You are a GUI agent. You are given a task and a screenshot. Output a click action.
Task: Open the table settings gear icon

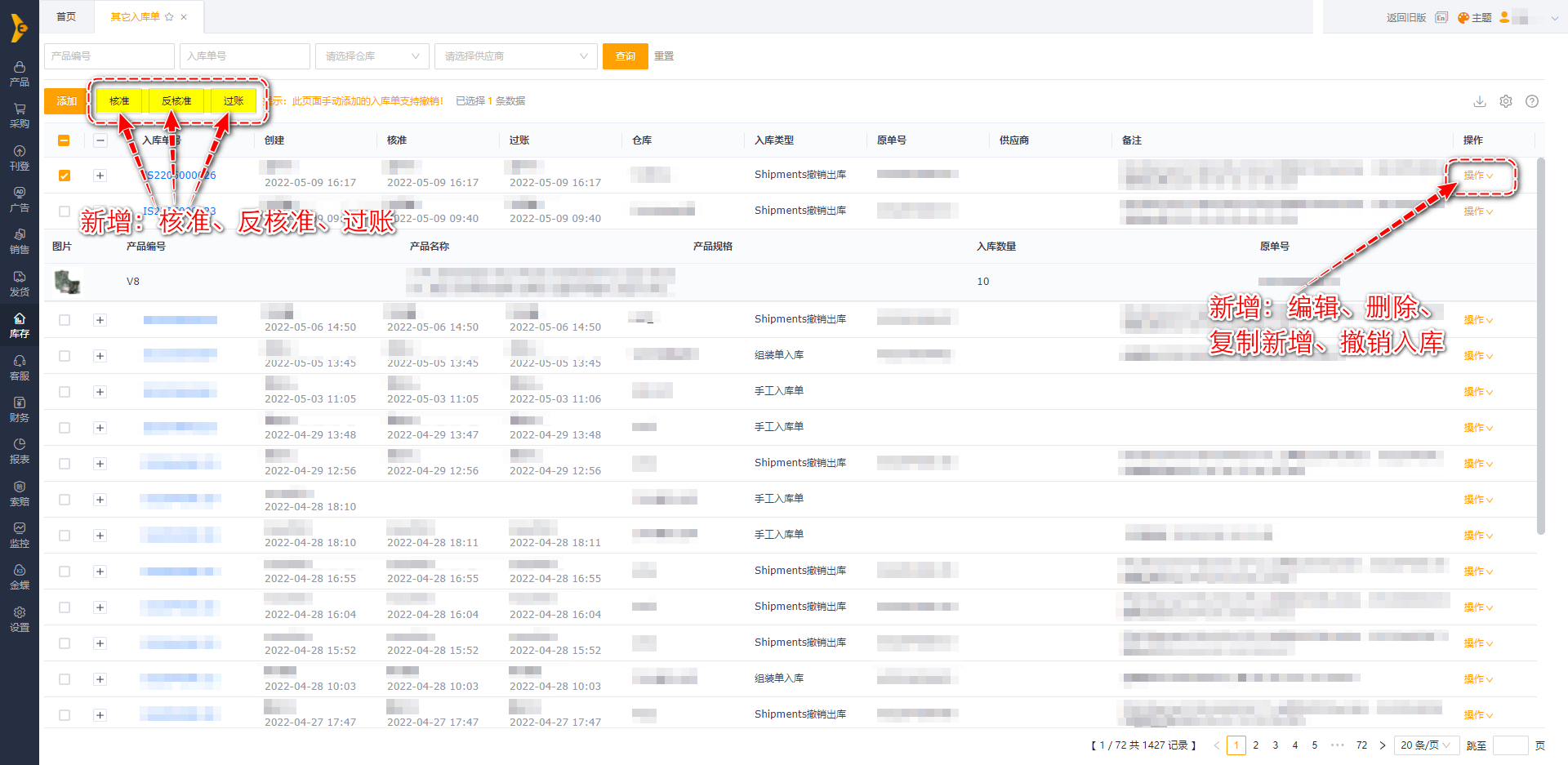coord(1505,101)
